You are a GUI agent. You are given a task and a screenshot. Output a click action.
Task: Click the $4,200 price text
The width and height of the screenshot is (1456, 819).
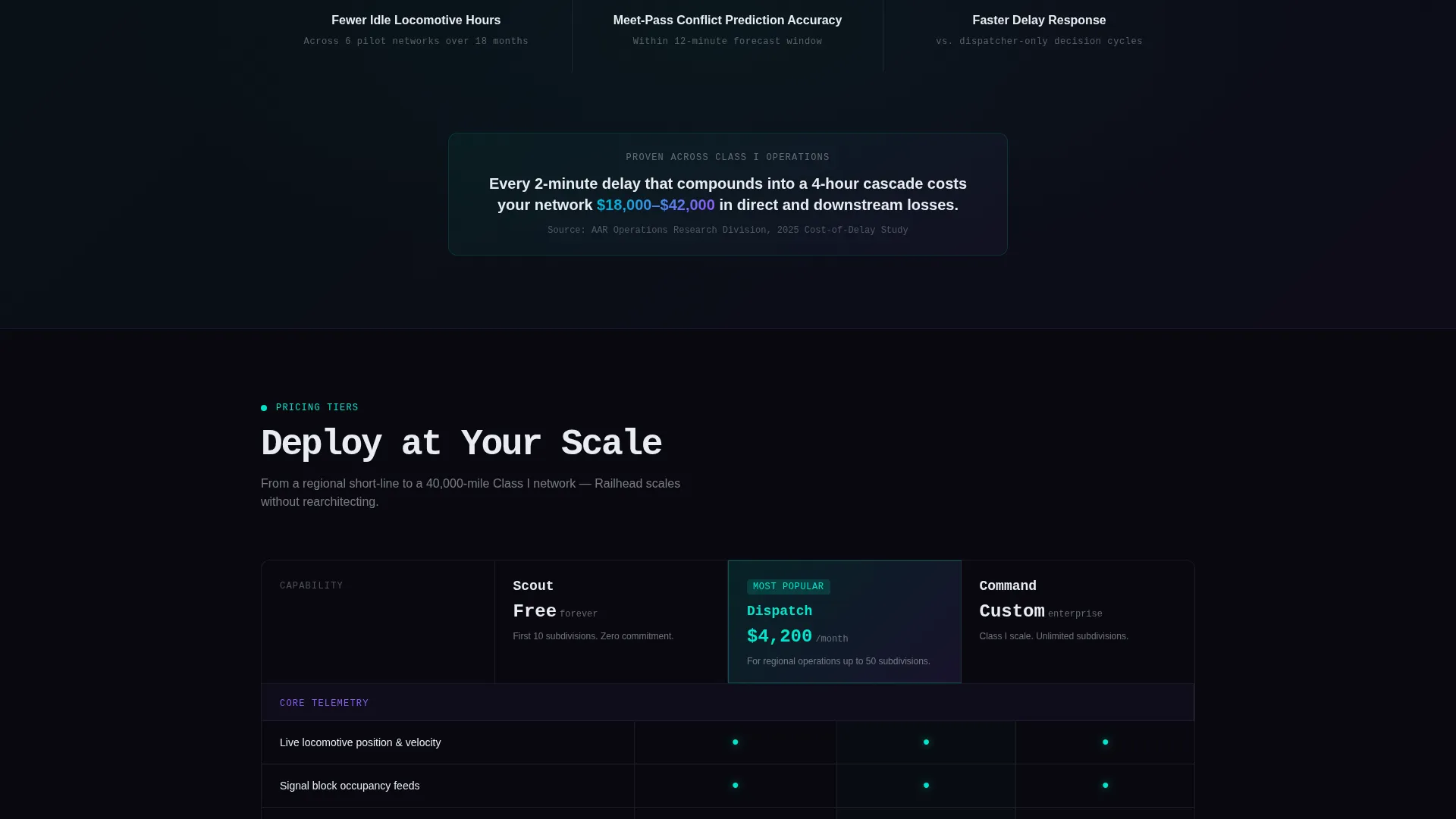[779, 636]
